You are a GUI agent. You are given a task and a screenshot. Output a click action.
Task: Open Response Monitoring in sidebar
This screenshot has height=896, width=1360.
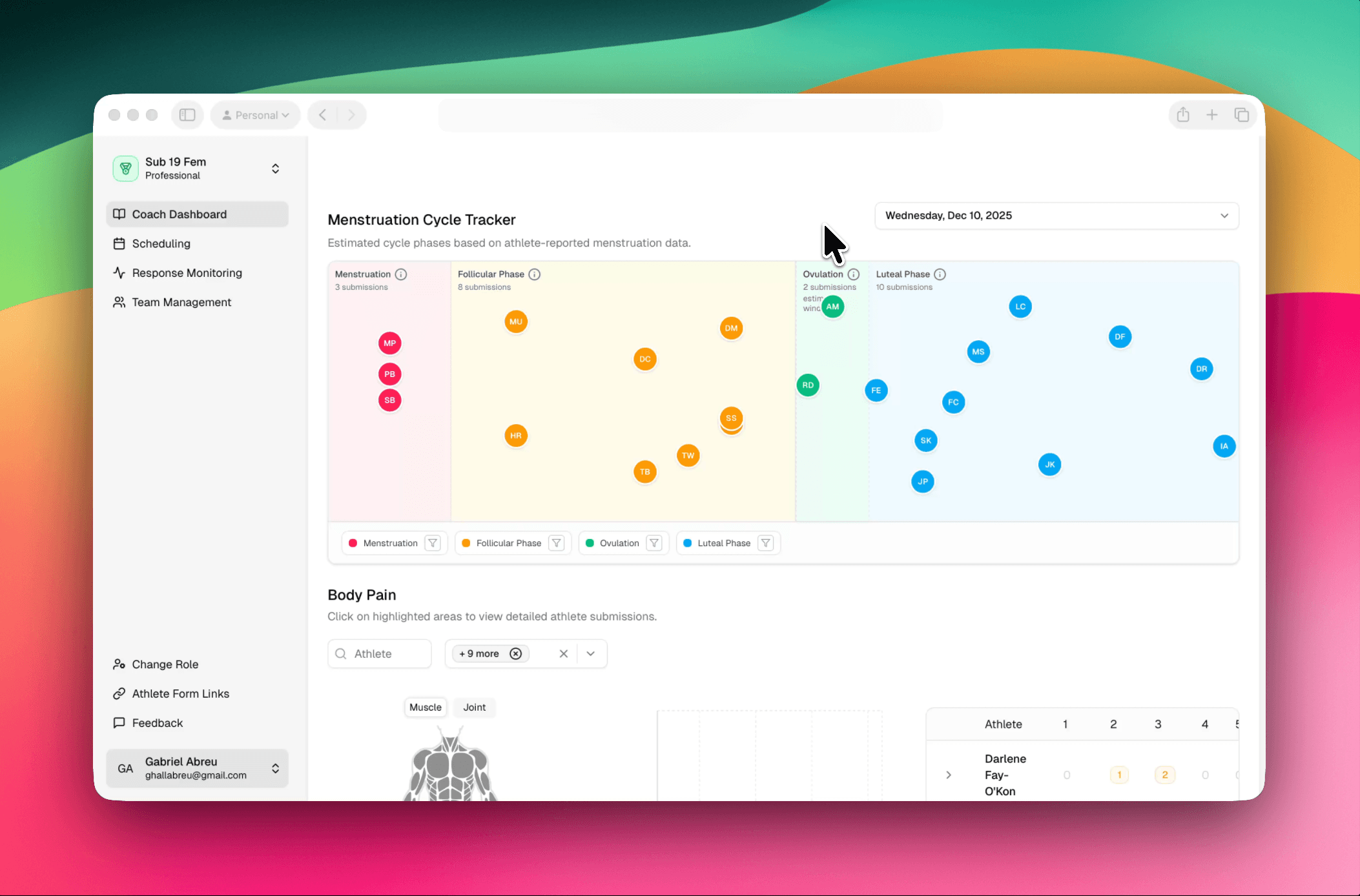tap(187, 273)
